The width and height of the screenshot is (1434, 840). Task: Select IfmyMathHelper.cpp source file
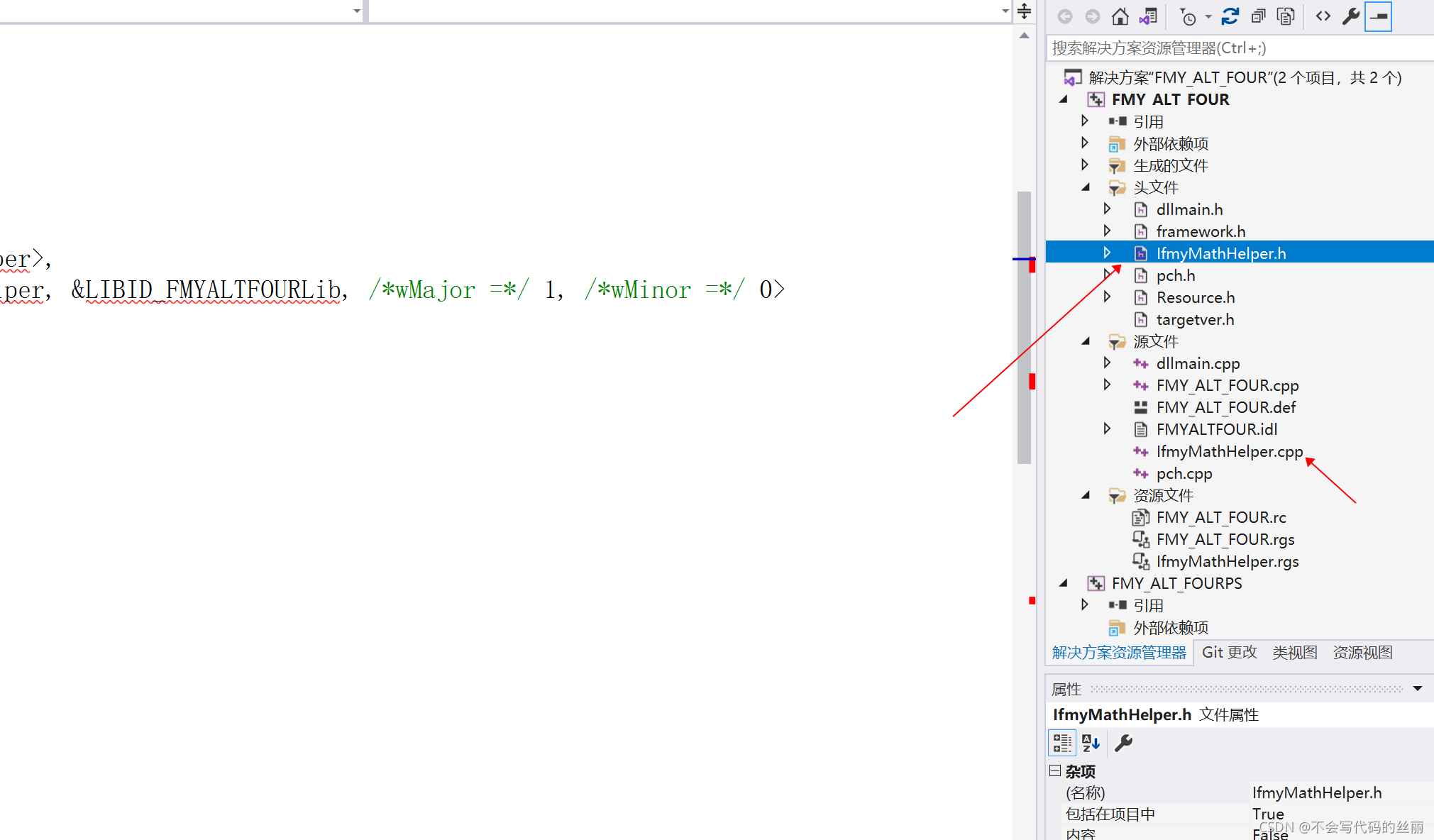click(x=1230, y=451)
